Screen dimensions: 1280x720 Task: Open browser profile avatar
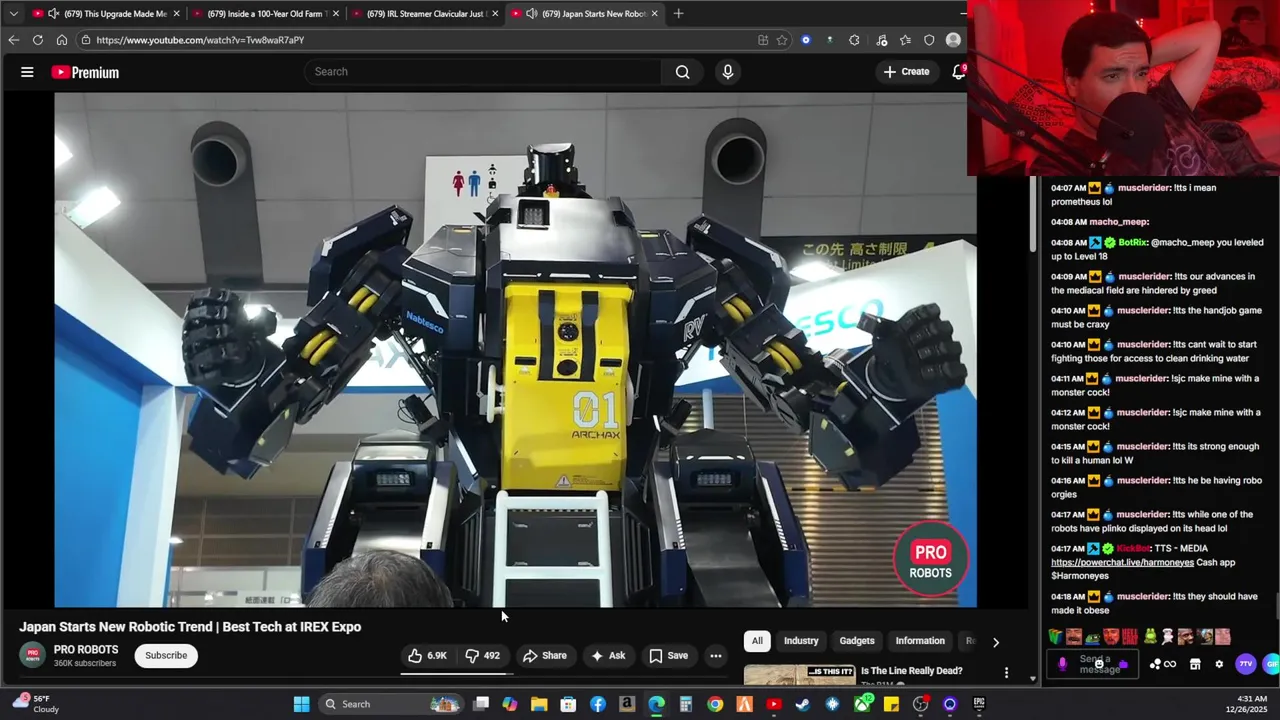coord(953,40)
